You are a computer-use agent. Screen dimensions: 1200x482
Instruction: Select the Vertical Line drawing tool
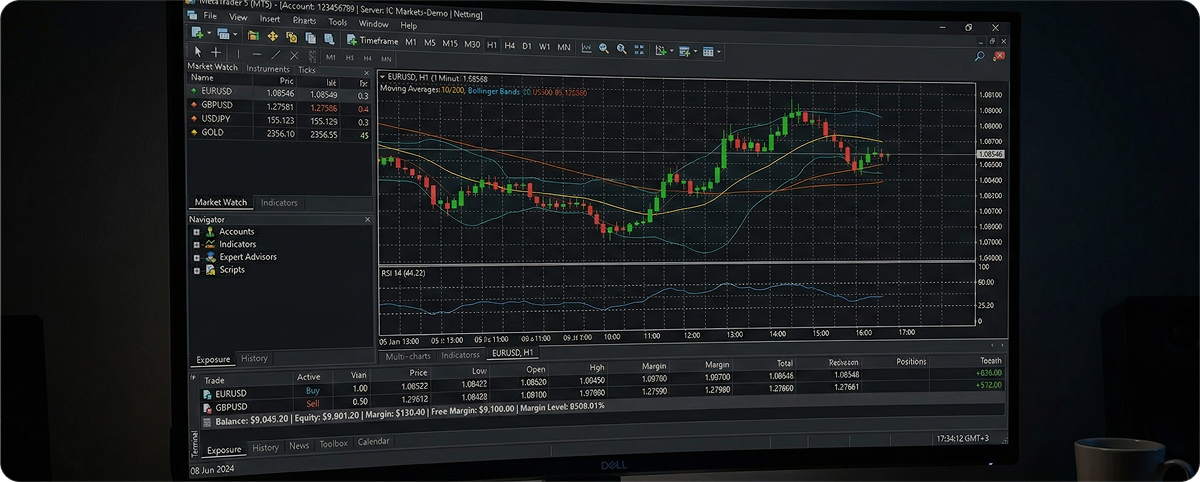click(238, 53)
